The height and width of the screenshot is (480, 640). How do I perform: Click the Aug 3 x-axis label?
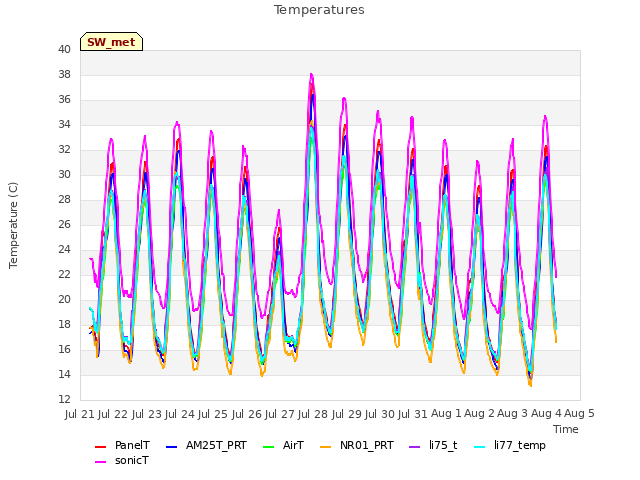pos(513,414)
